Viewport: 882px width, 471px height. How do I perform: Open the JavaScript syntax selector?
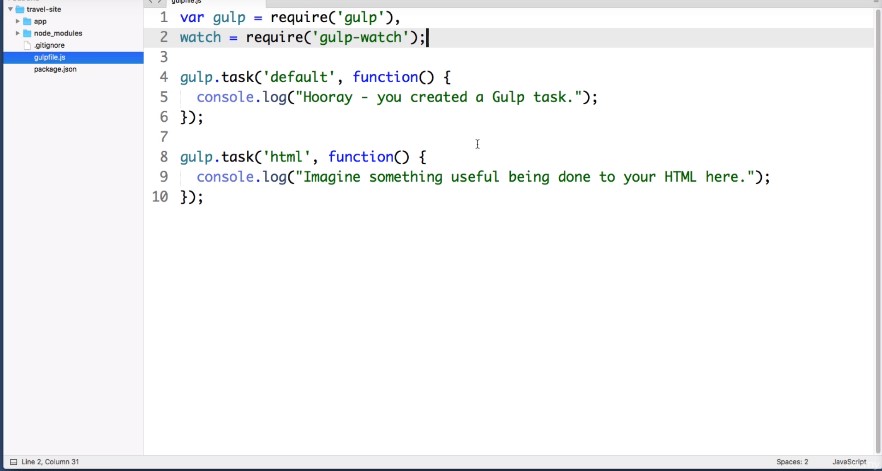click(x=849, y=462)
